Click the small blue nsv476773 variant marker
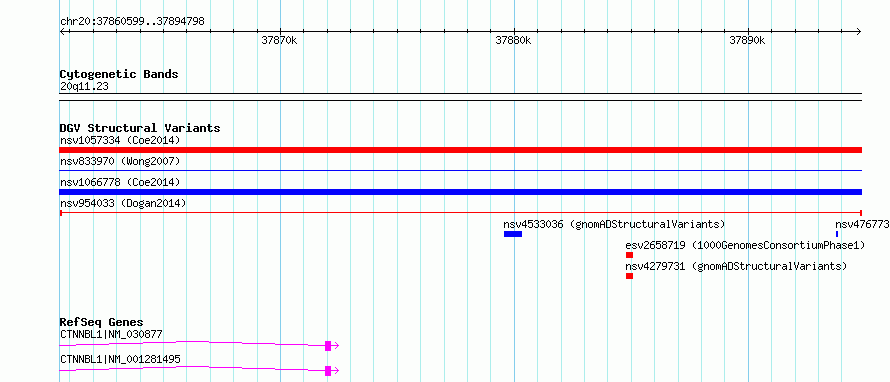This screenshot has height=382, width=890. (837, 234)
